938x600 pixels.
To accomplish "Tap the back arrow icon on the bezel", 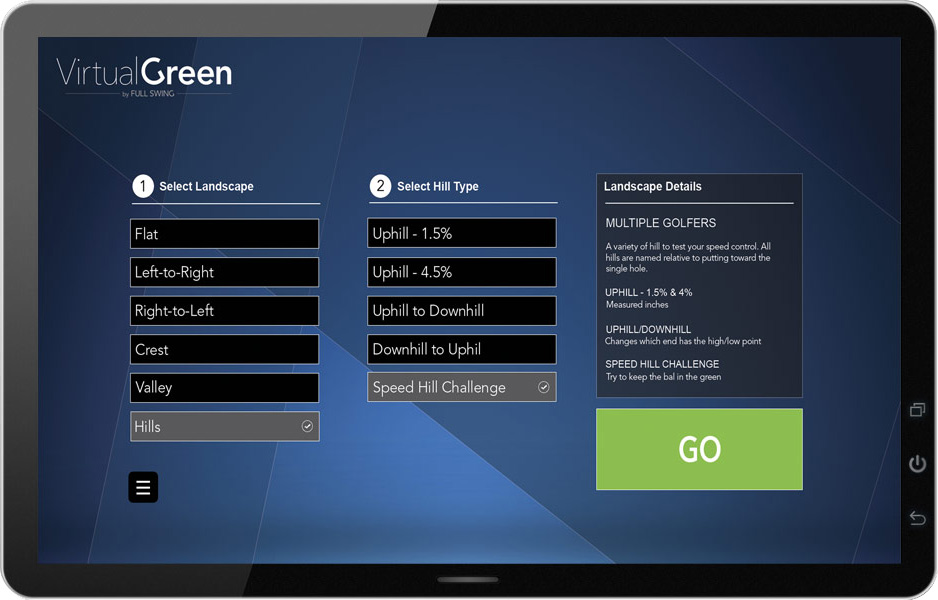I will (x=916, y=517).
